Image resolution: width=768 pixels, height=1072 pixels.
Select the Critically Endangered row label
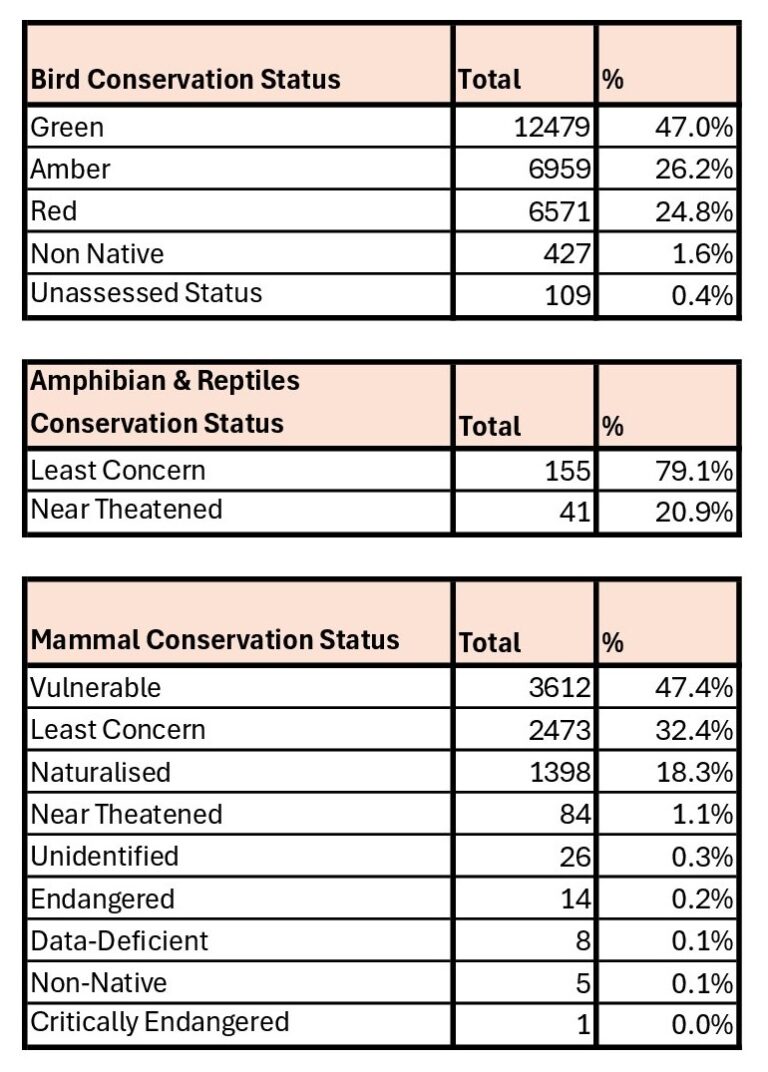[x=159, y=1022]
